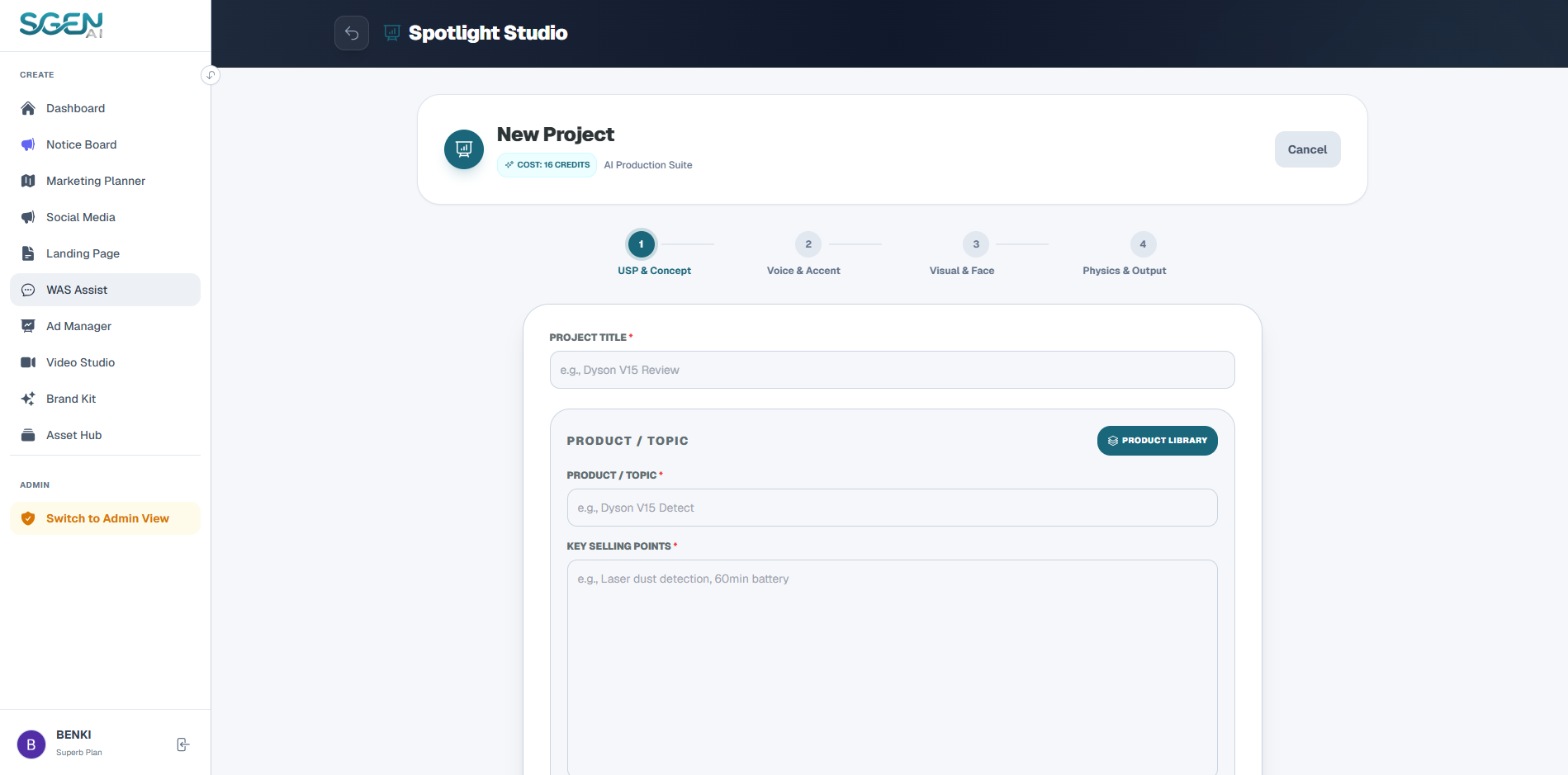Click the Admin View shield icon

[x=28, y=518]
